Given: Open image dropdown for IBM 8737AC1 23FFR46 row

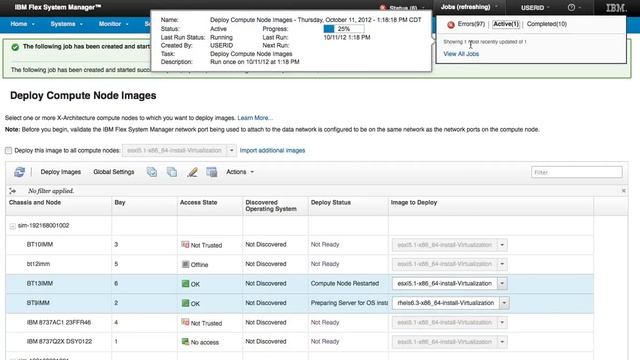Looking at the screenshot, I should click(x=502, y=322).
